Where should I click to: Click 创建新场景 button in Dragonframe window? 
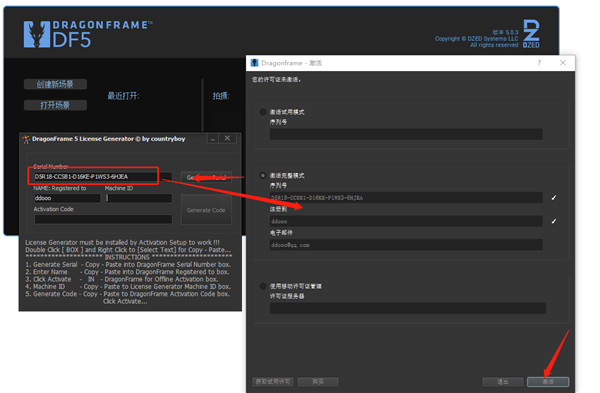tap(55, 84)
